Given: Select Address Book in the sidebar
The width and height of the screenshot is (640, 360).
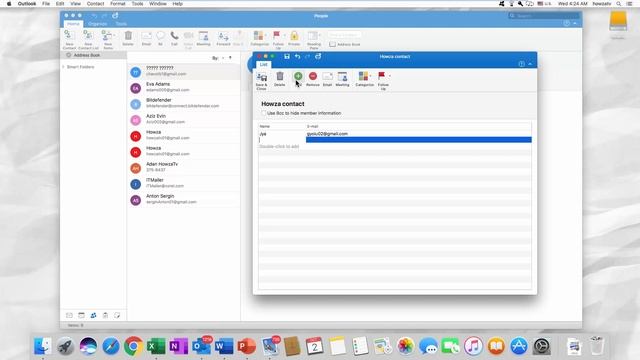Looking at the screenshot, I should (93, 55).
